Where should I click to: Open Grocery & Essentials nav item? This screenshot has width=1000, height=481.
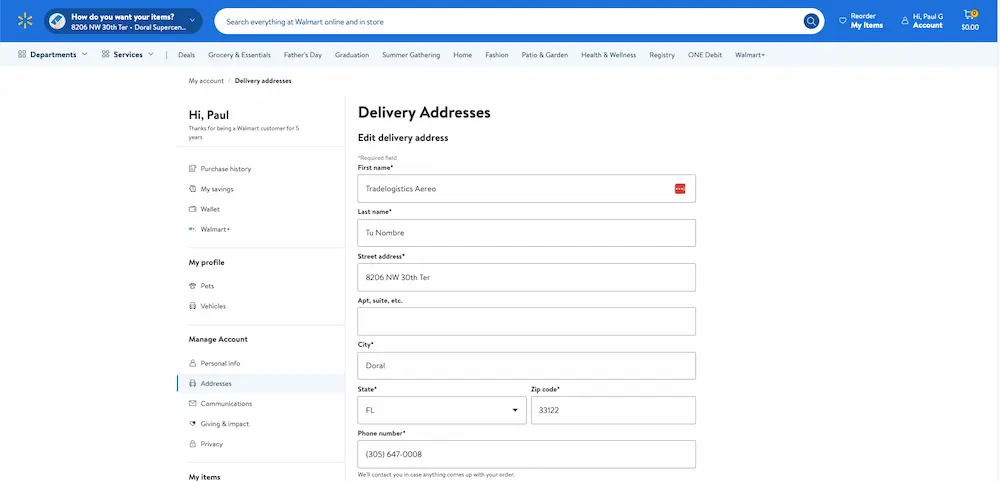239,55
